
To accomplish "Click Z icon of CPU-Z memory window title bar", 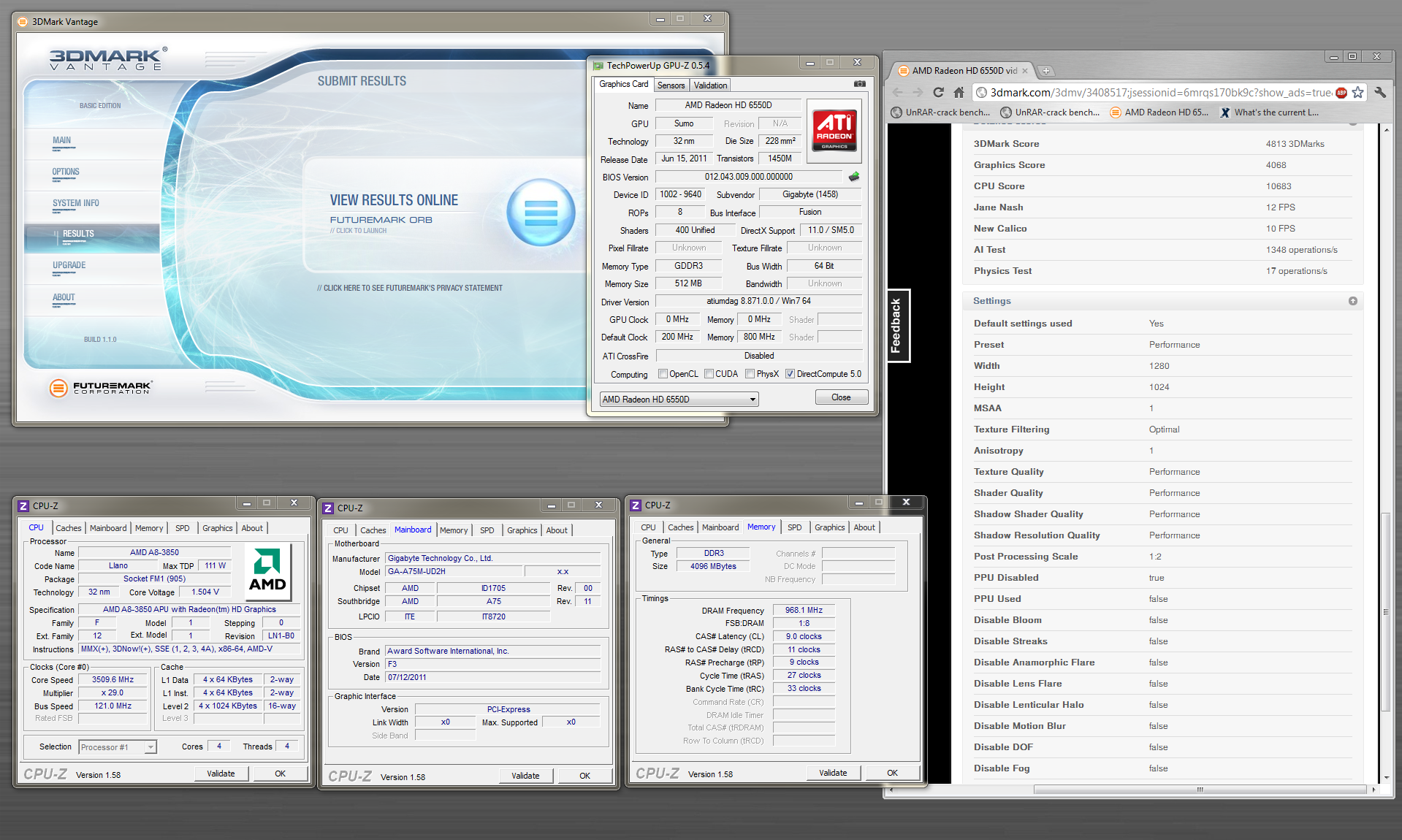I will [636, 505].
